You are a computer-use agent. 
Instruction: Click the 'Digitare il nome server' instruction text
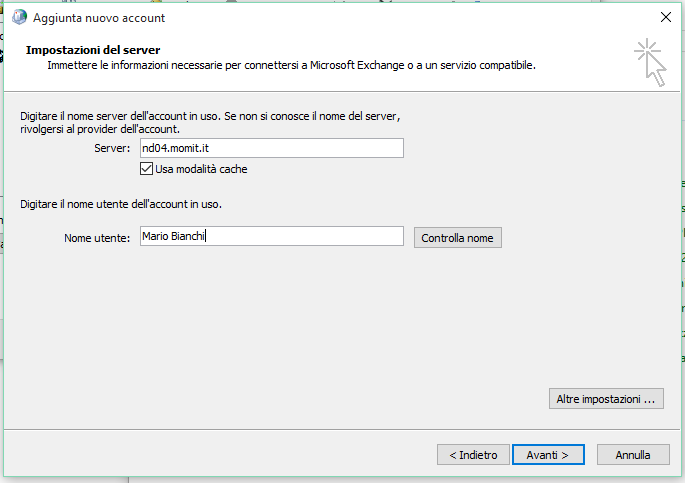click(210, 117)
